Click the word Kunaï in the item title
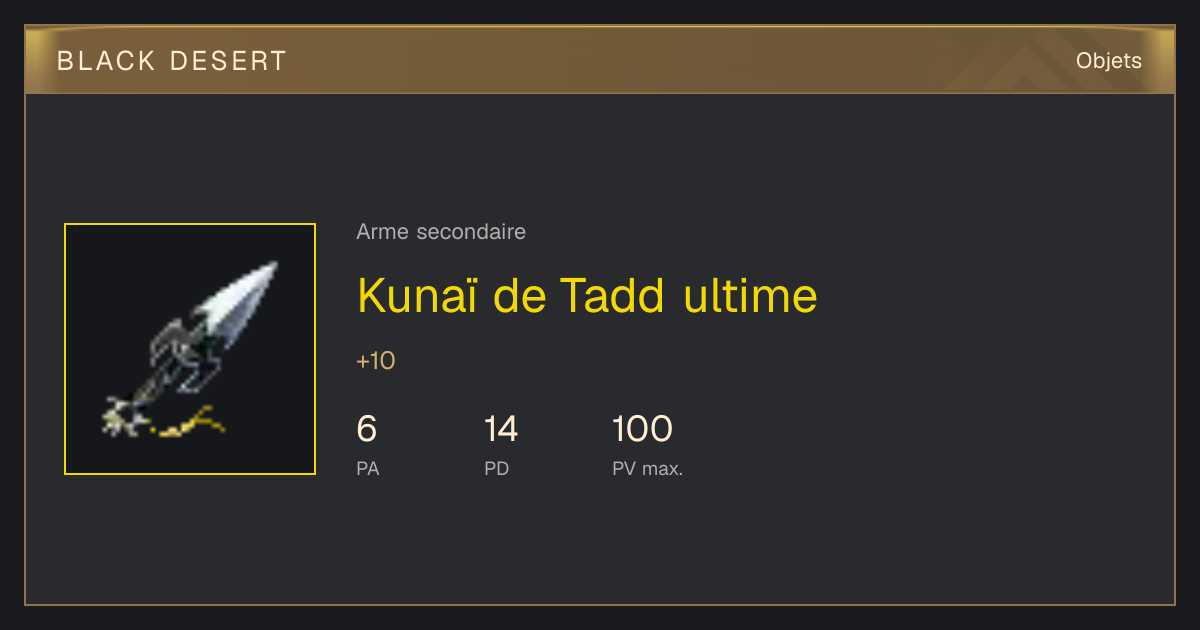 click(416, 295)
